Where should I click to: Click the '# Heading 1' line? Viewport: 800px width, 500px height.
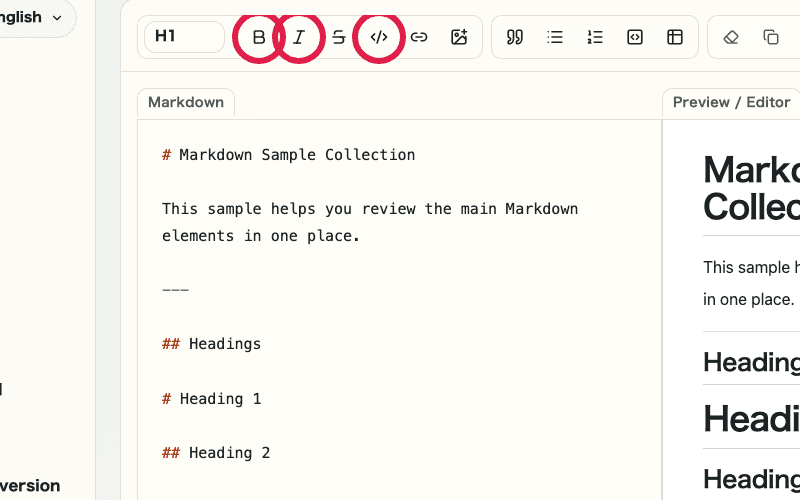tap(211, 398)
